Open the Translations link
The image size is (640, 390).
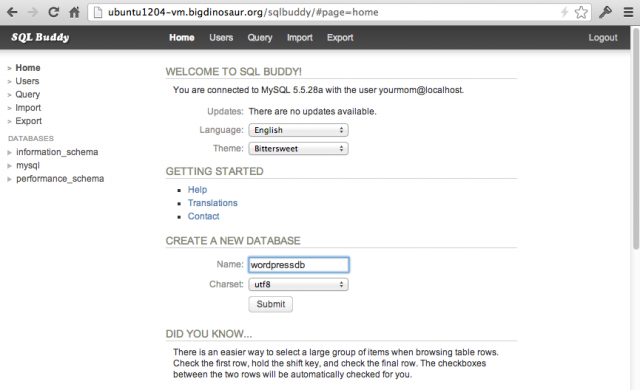pos(212,203)
